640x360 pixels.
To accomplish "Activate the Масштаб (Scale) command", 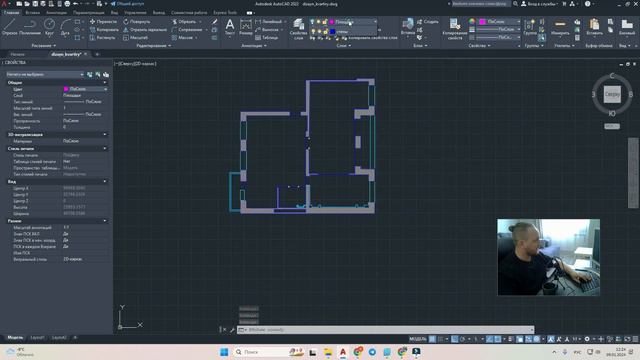I will coord(135,38).
